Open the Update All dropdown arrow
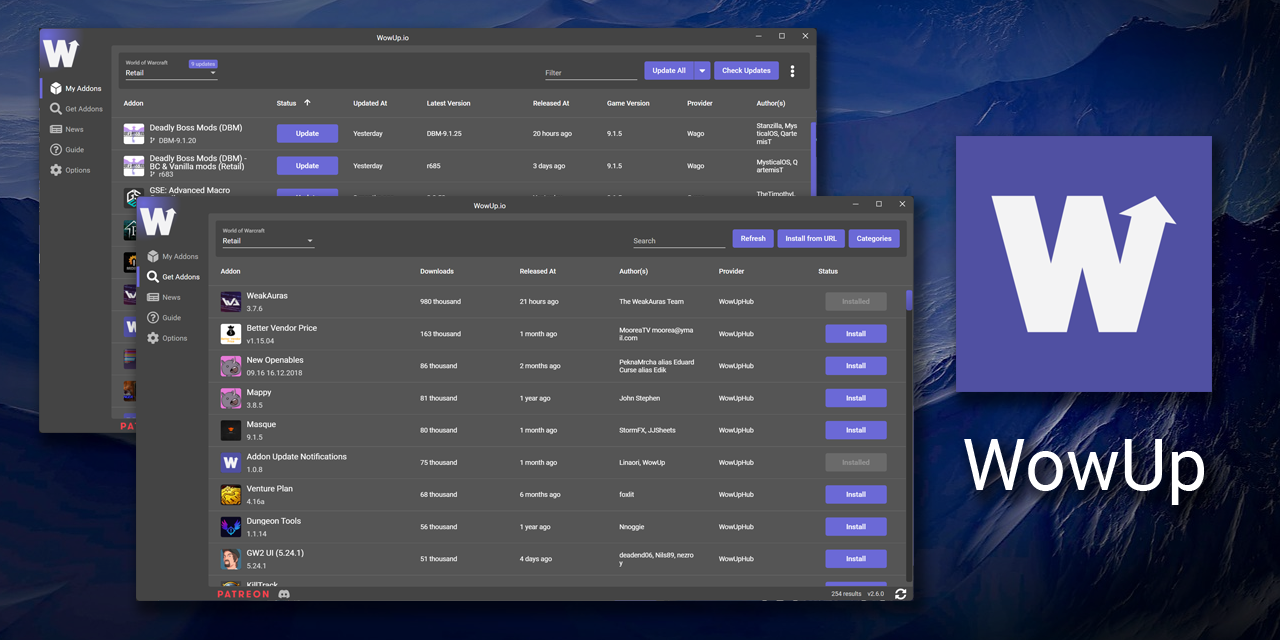1280x640 pixels. [x=702, y=71]
